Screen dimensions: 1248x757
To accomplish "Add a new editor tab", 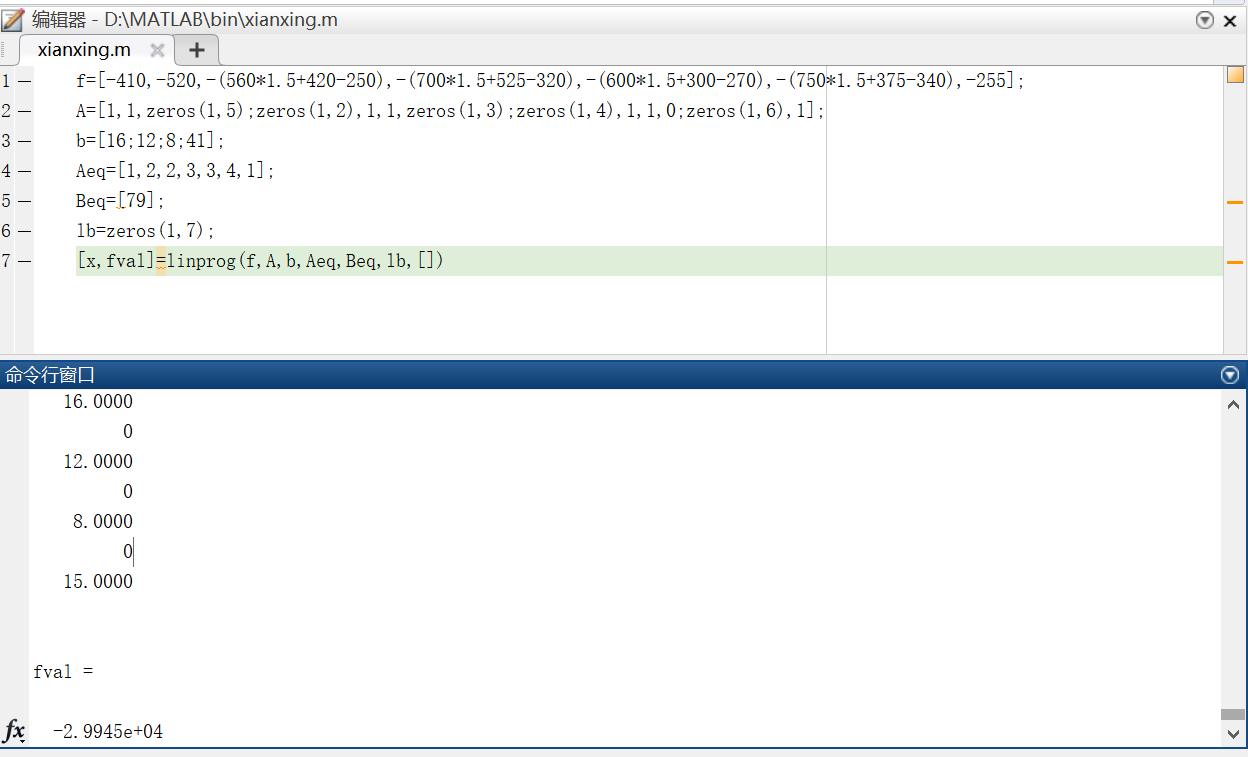I will [x=197, y=50].
